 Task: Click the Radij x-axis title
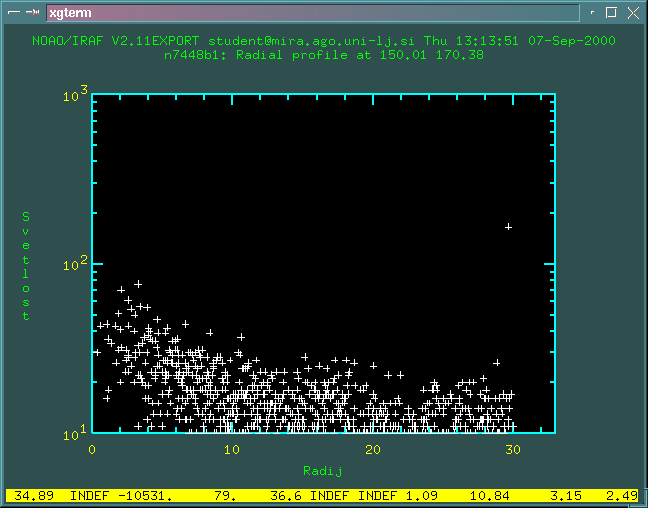click(322, 471)
